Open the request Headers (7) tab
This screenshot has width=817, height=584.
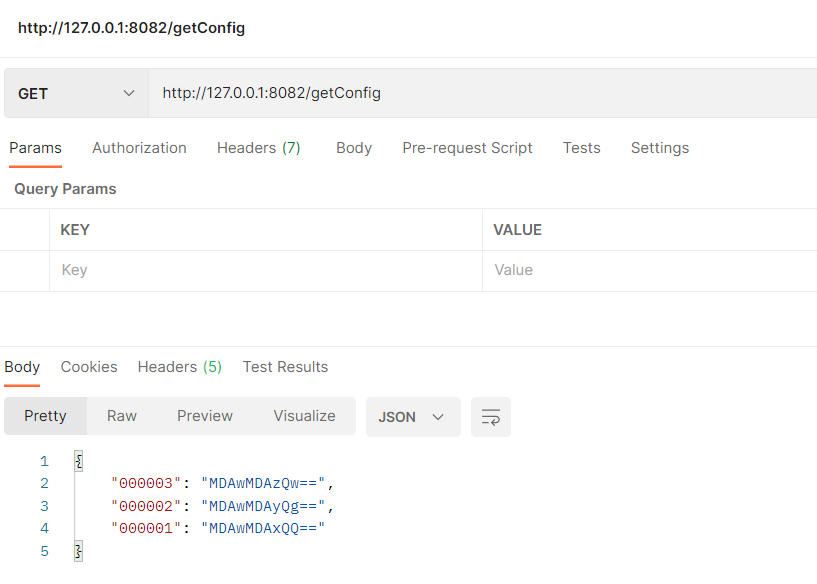point(258,148)
